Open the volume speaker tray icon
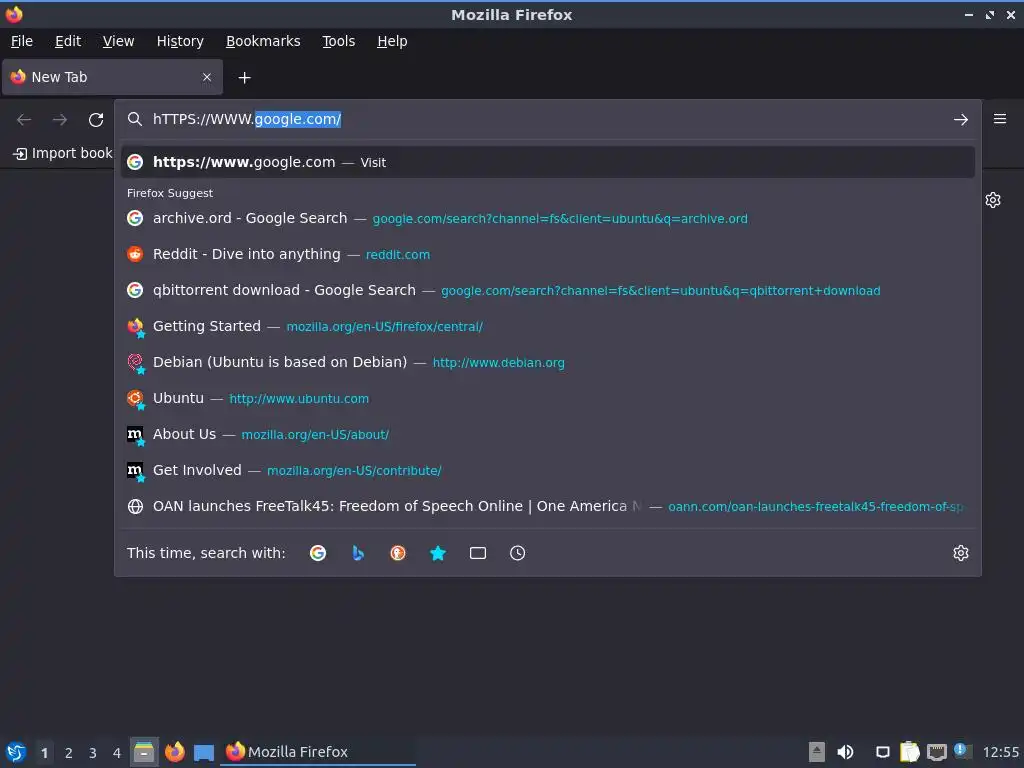1024x768 pixels. click(x=845, y=752)
